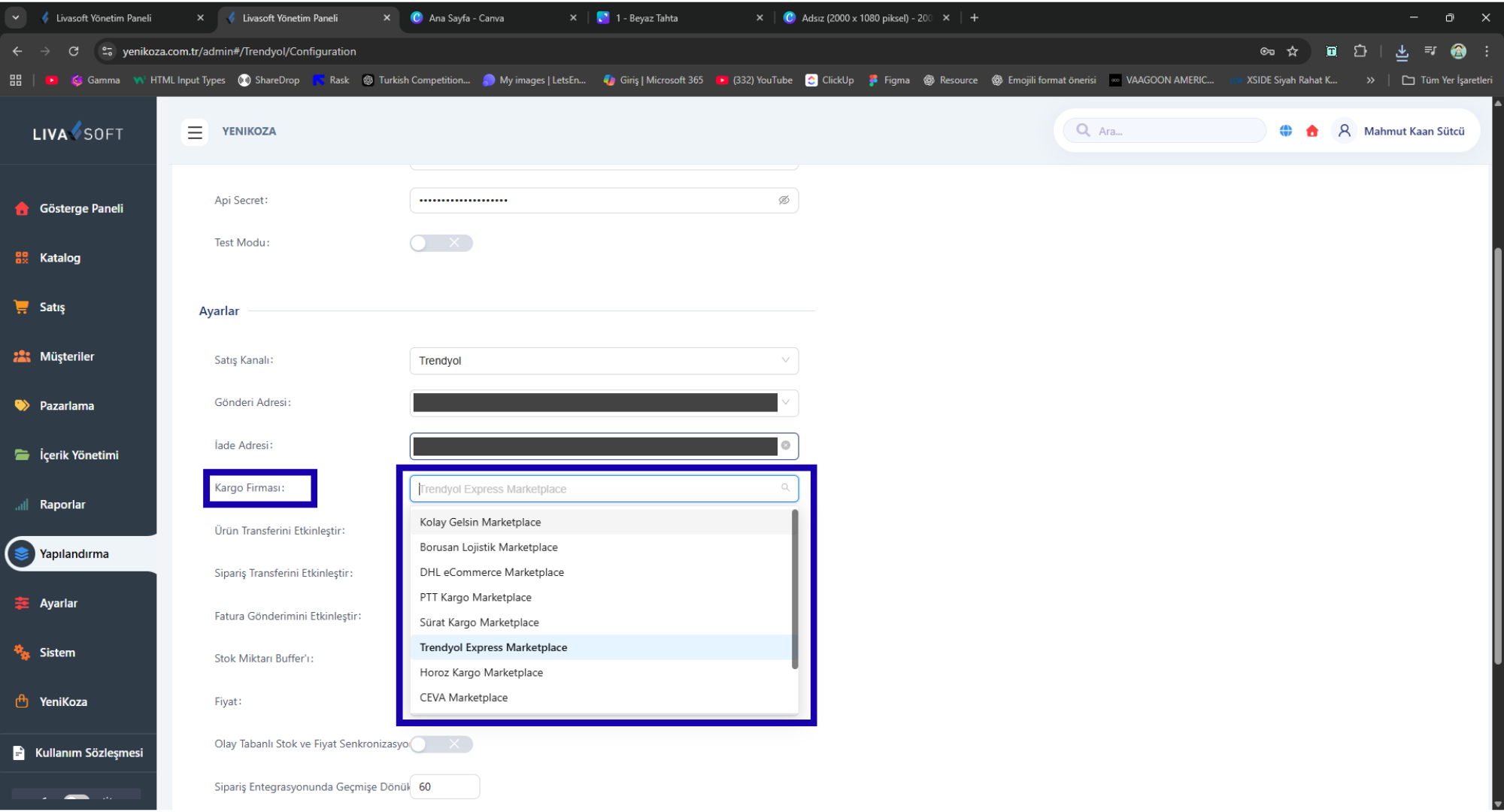The width and height of the screenshot is (1504, 812).
Task: Switch to Ana Sayfa - Canva tab
Action: (x=466, y=18)
